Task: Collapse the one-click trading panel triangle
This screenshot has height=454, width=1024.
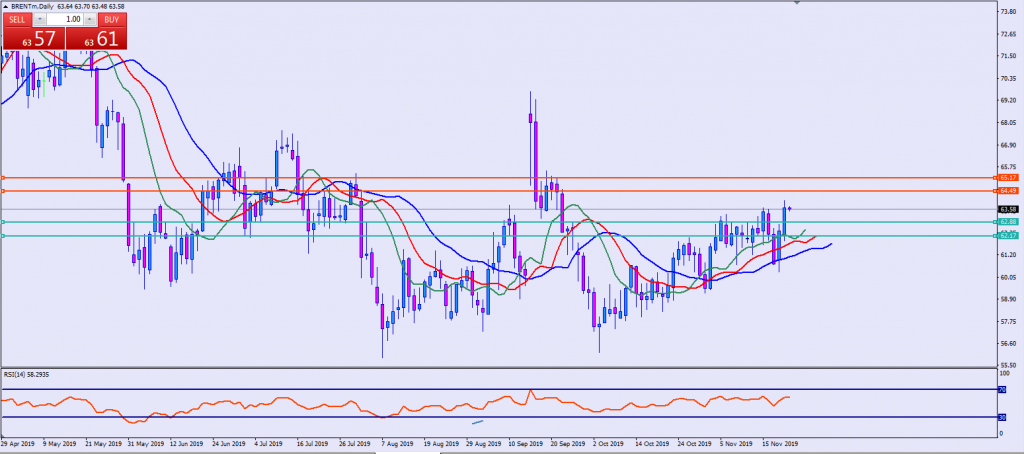Action: click(x=5, y=5)
